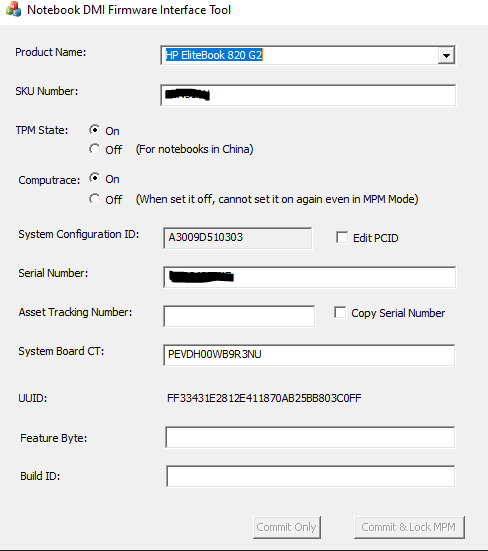488x551 pixels.
Task: Click the Asset Tracking Number field
Action: [239, 316]
